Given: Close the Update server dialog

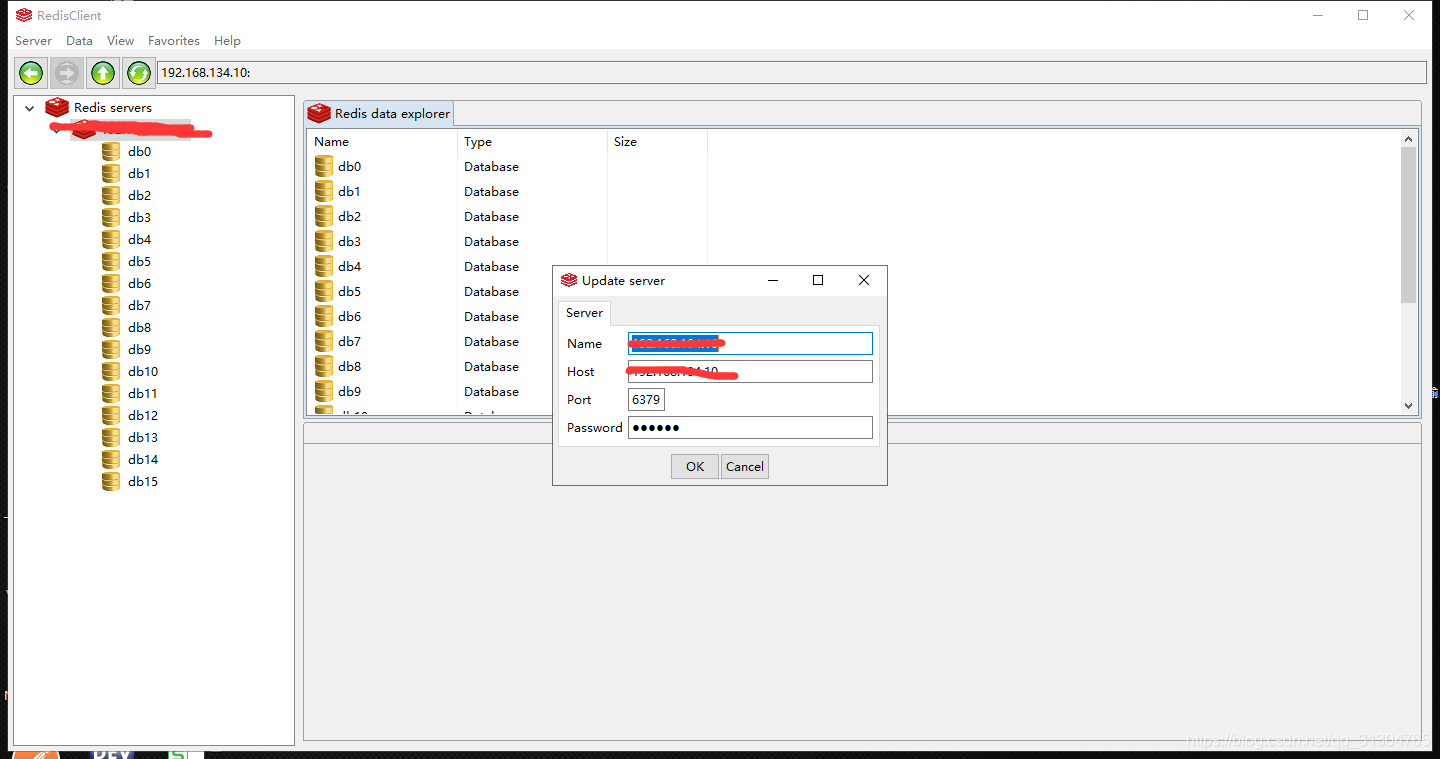Looking at the screenshot, I should (864, 280).
